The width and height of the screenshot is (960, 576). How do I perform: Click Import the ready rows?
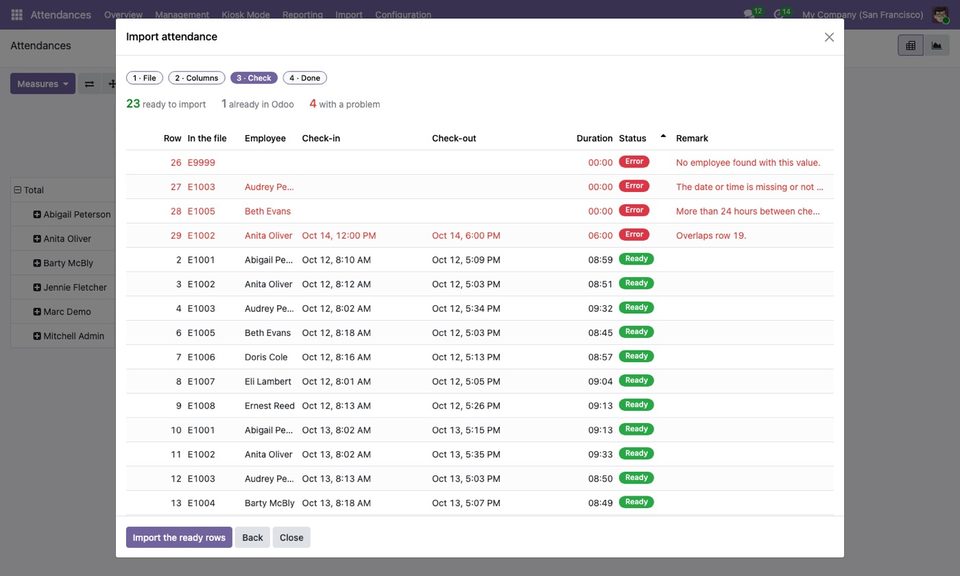pos(179,537)
